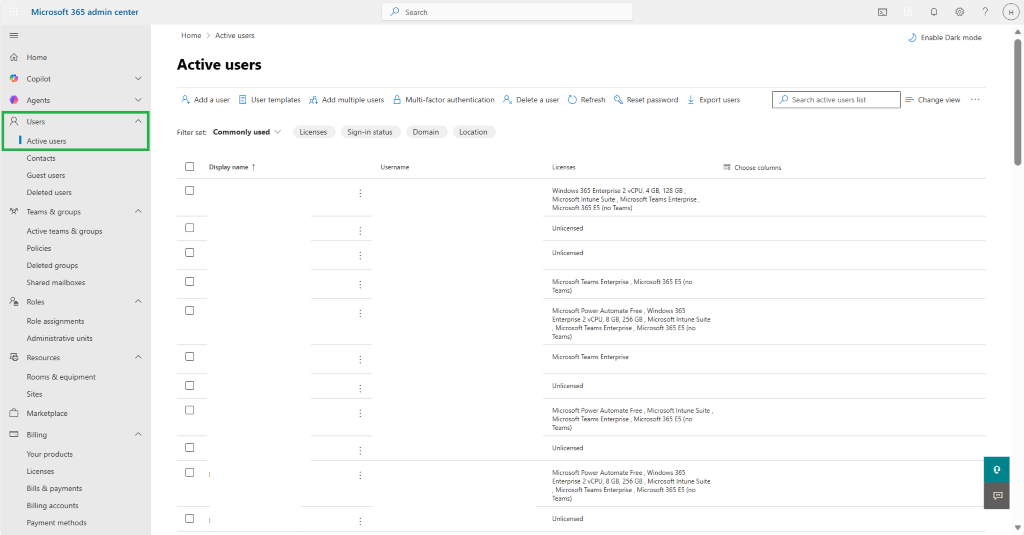Check the third Unlicensed user row

[x=189, y=385]
